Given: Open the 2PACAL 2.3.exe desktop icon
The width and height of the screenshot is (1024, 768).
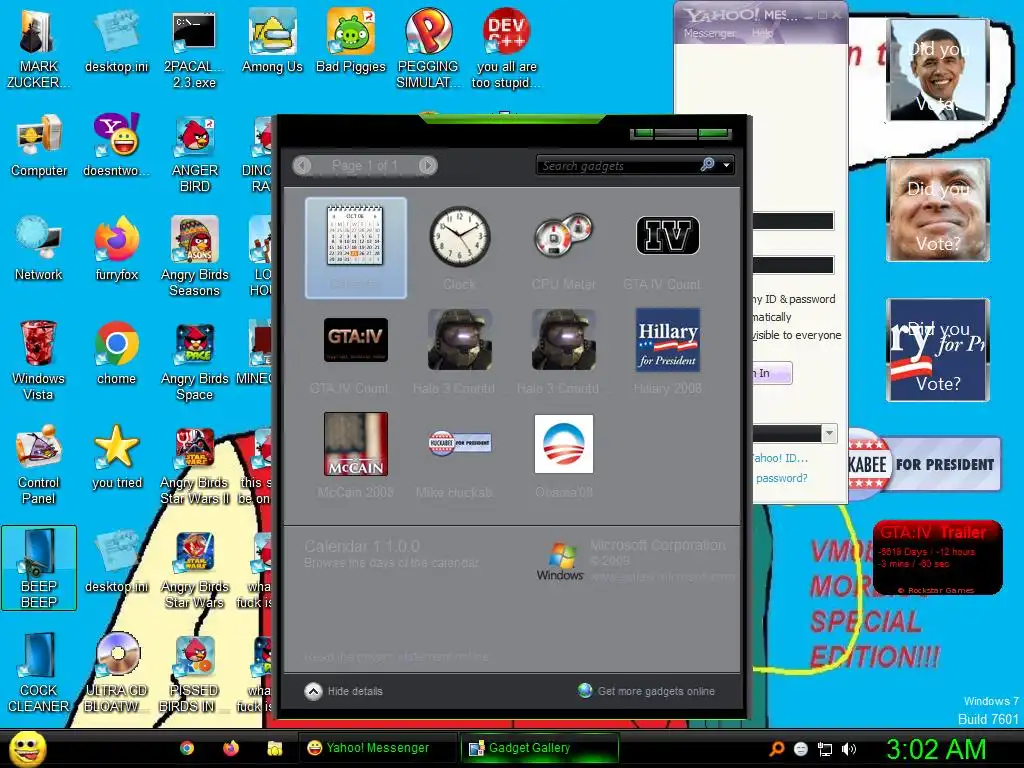Looking at the screenshot, I should tap(194, 48).
